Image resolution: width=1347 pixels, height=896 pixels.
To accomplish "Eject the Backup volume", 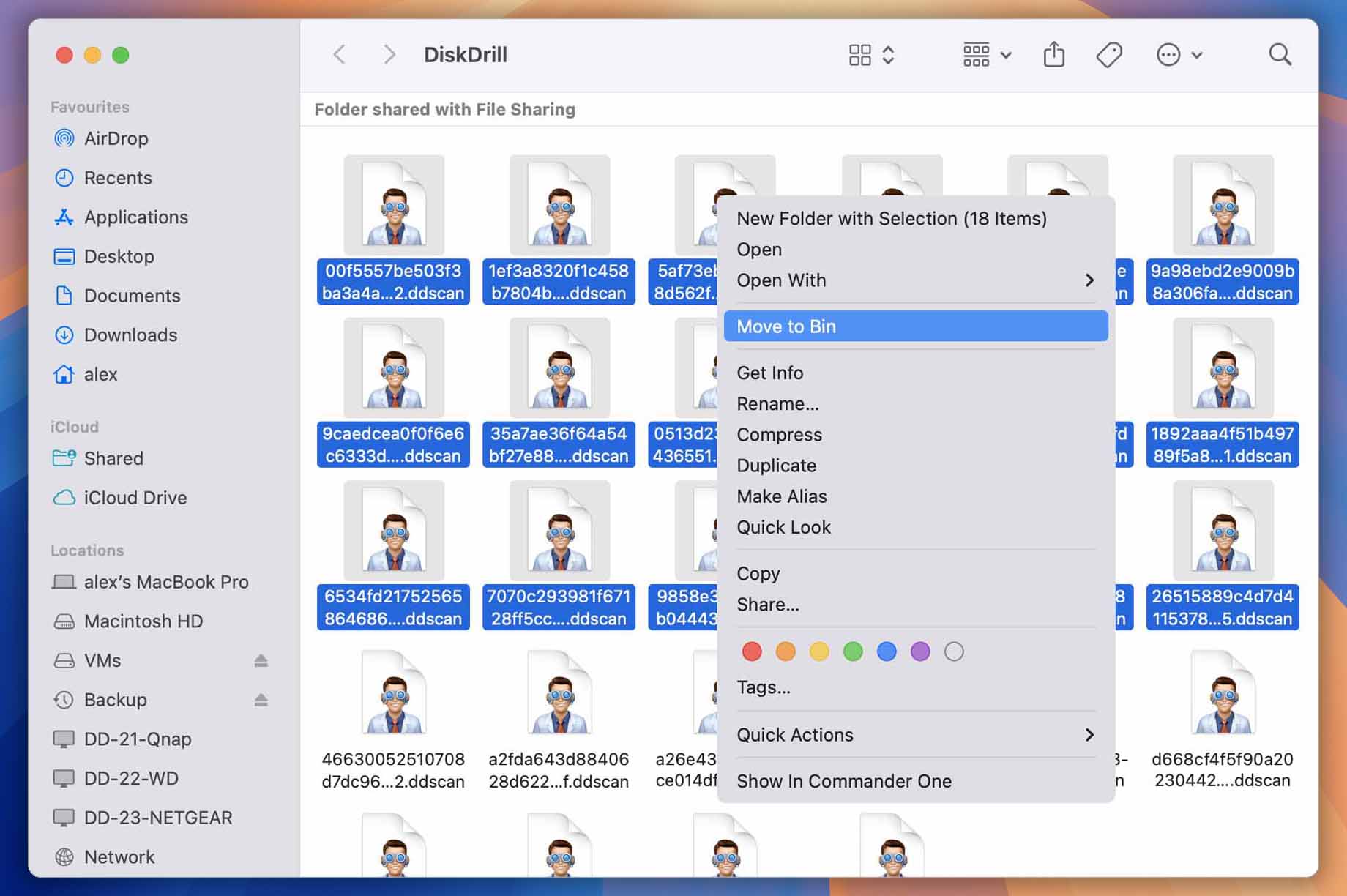I will [261, 701].
